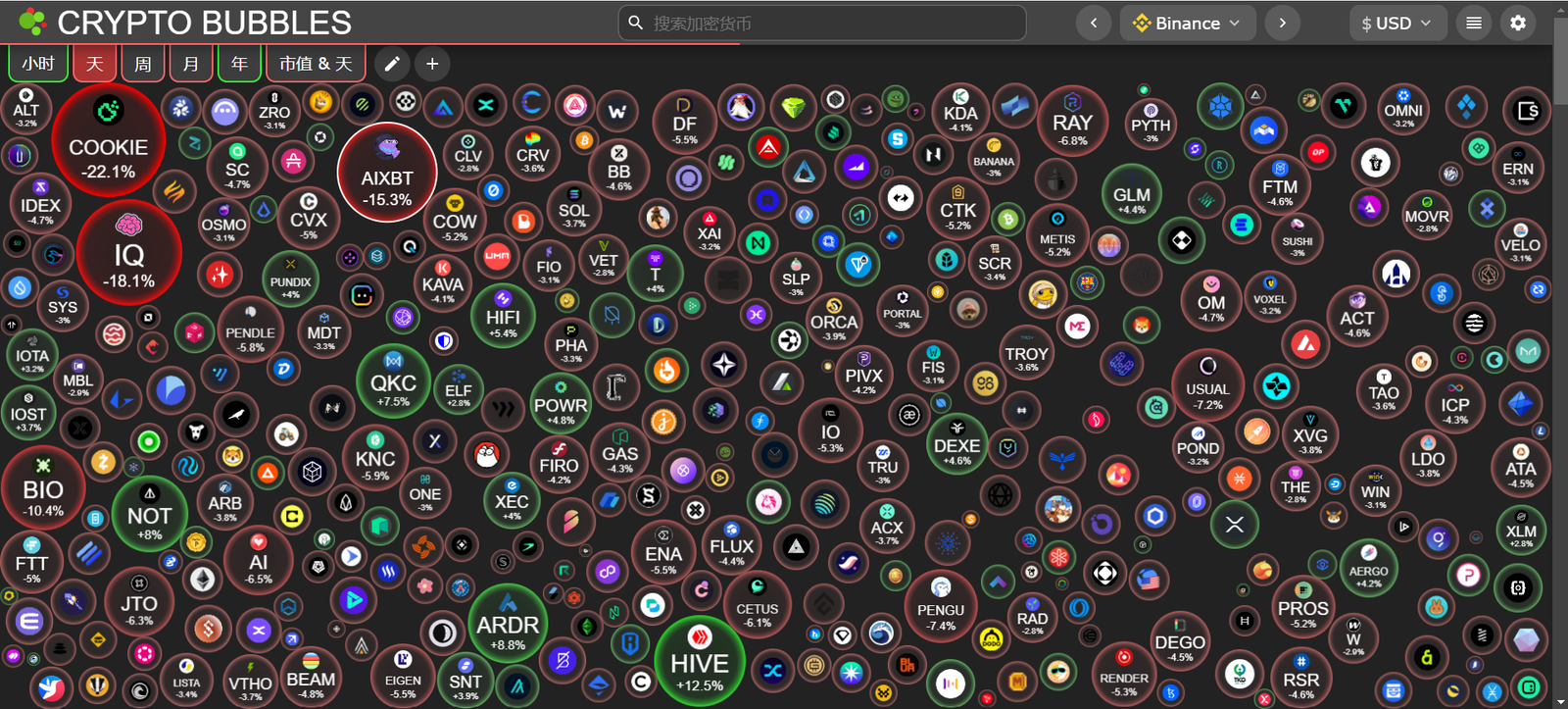
Task: Select the RENDER bubble
Action: [1124, 674]
